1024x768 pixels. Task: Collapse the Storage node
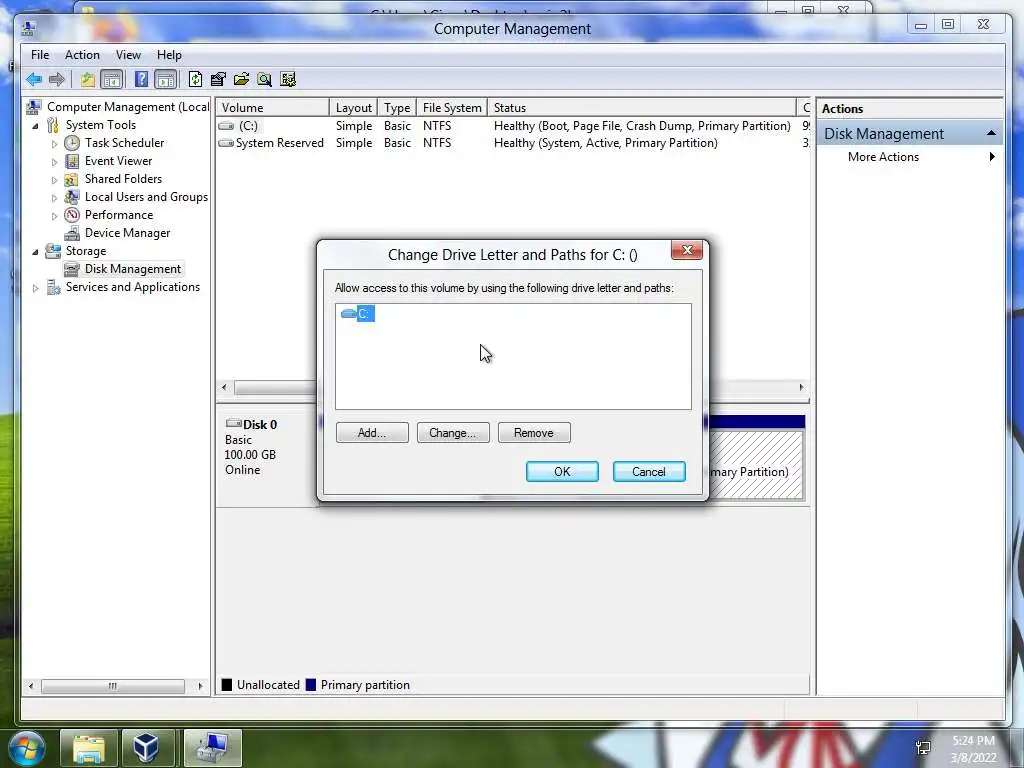[x=35, y=251]
